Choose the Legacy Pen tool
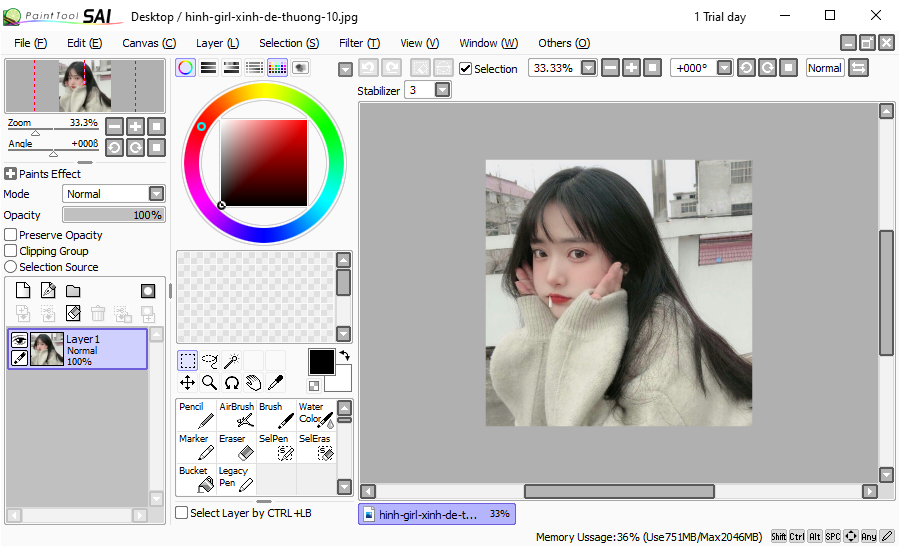This screenshot has height=547, width=900. [x=236, y=479]
